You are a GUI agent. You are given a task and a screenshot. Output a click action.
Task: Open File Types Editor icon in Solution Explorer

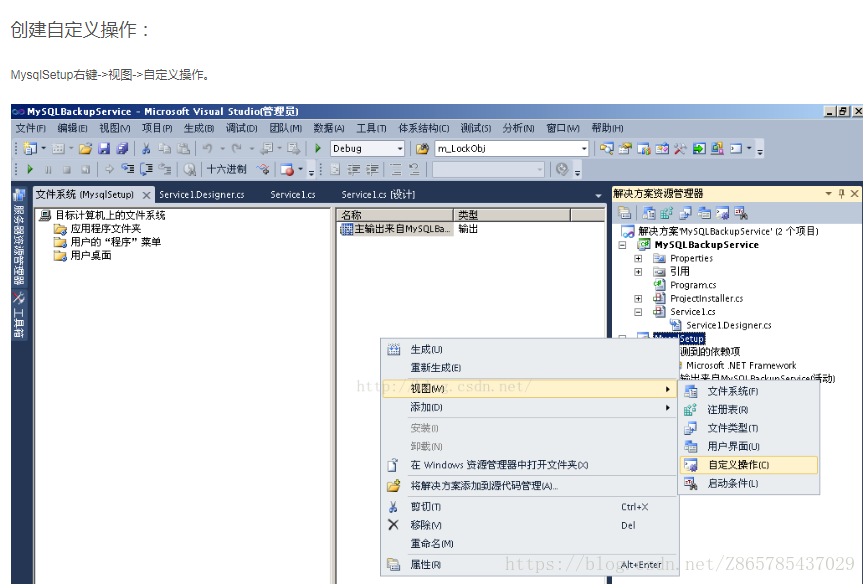tap(685, 213)
